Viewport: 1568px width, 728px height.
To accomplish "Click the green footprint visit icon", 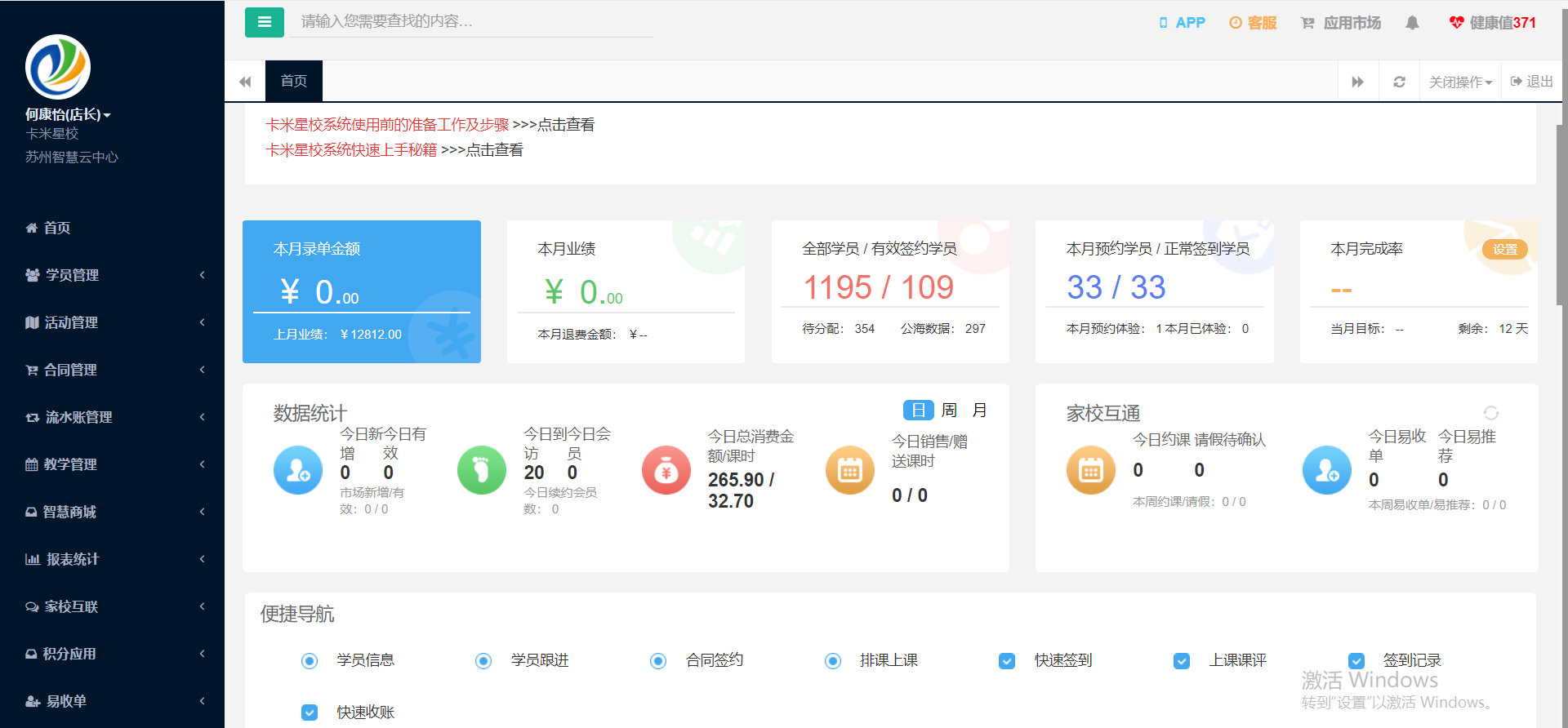I will coord(482,470).
